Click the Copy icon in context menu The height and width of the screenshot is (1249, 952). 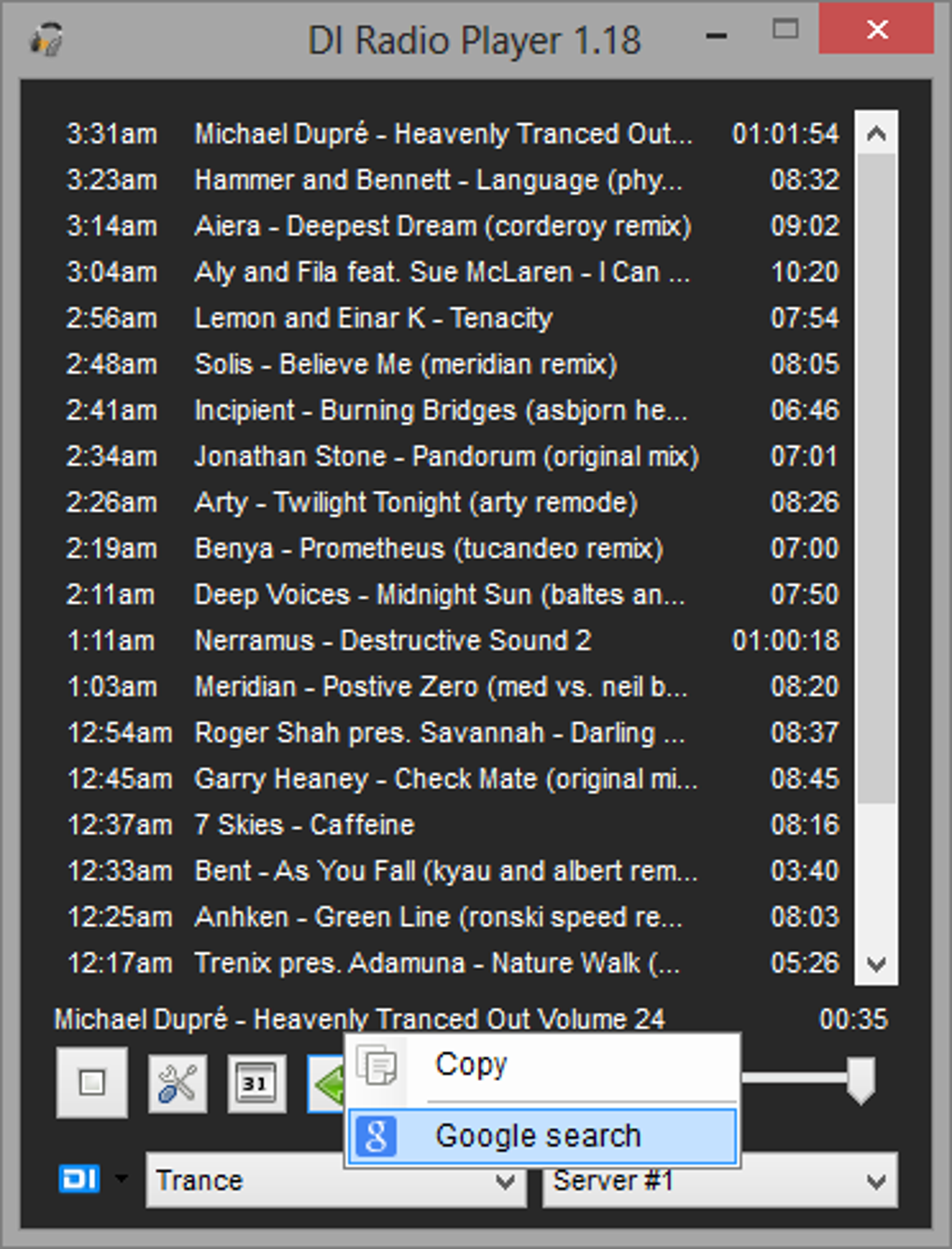coord(378,1066)
